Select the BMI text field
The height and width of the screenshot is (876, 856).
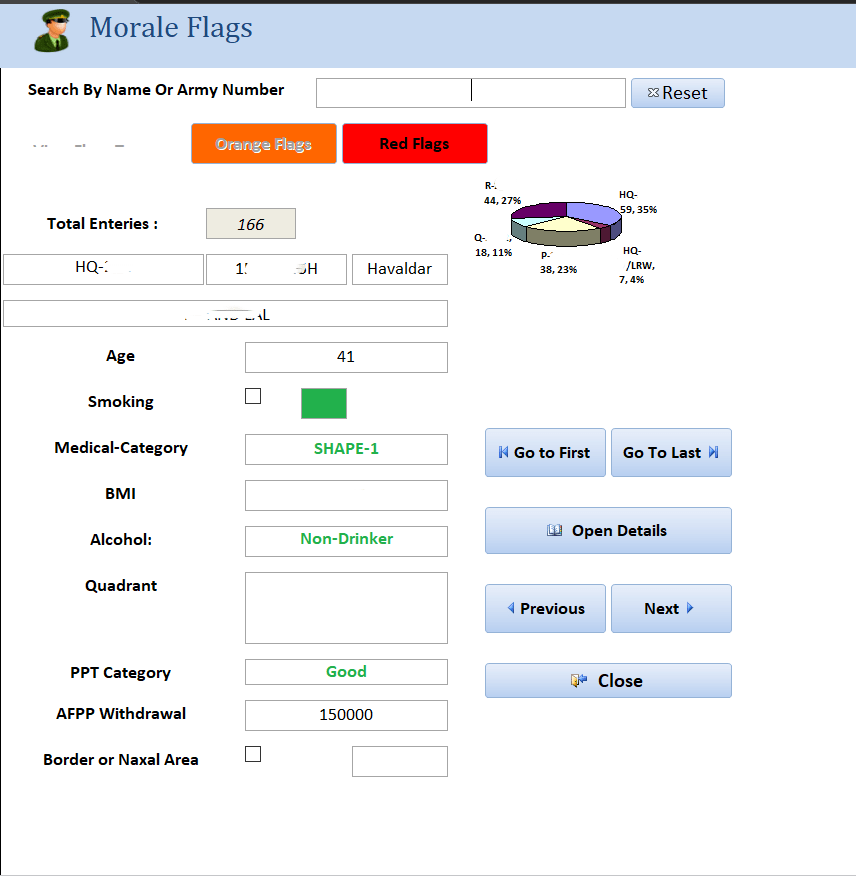346,495
